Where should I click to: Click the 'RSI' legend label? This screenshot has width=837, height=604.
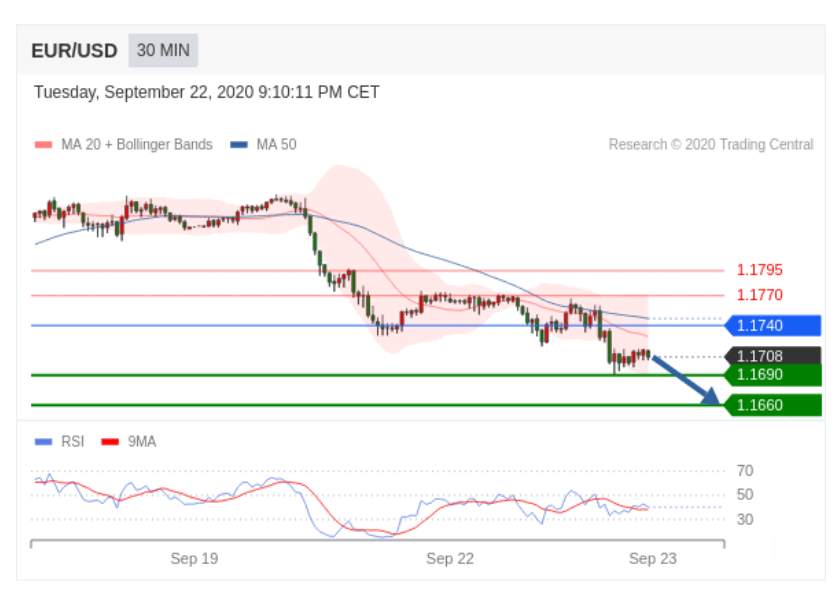[x=73, y=442]
